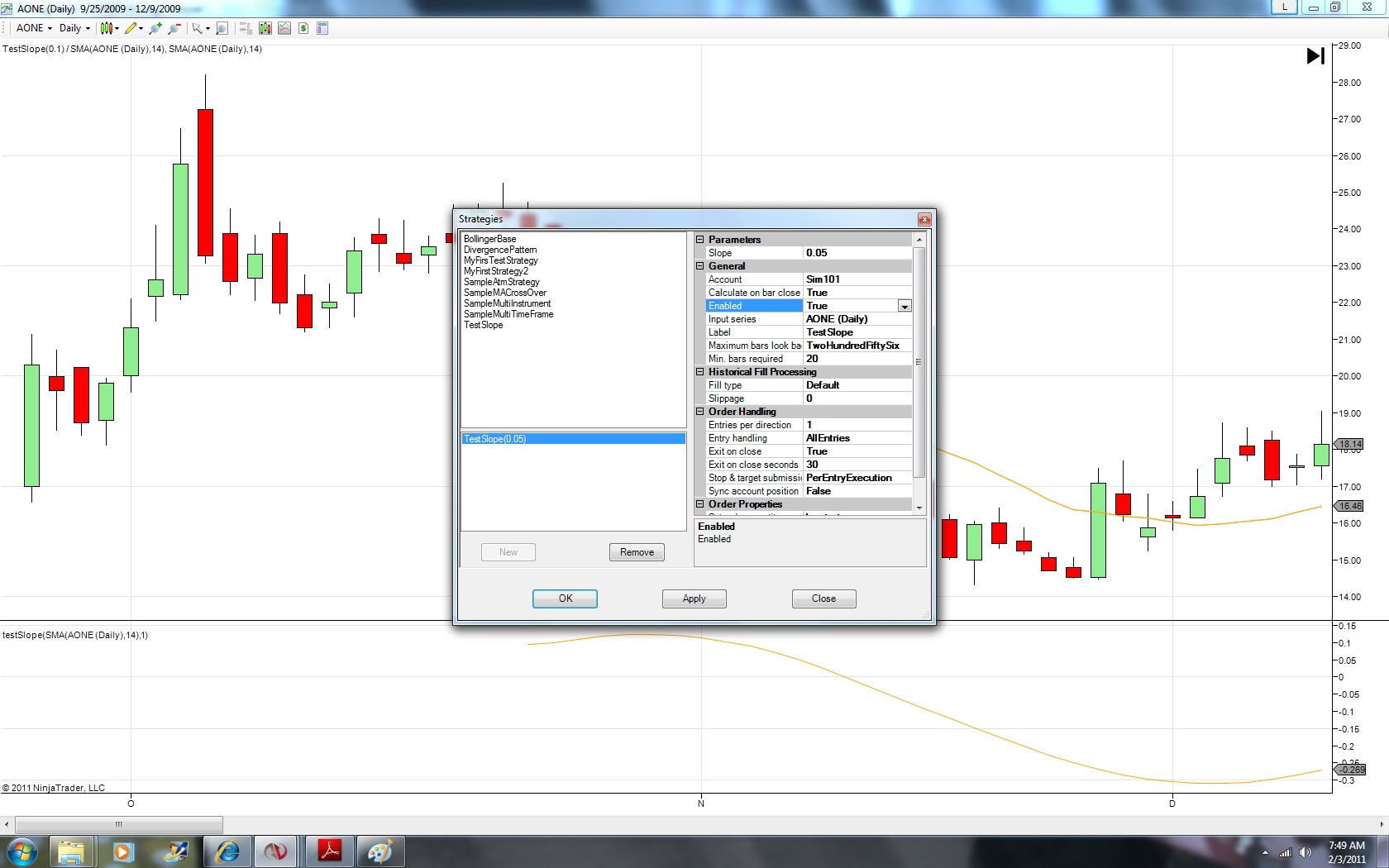1389x868 pixels.
Task: Close the Strategies dialog with red X
Action: [x=924, y=219]
